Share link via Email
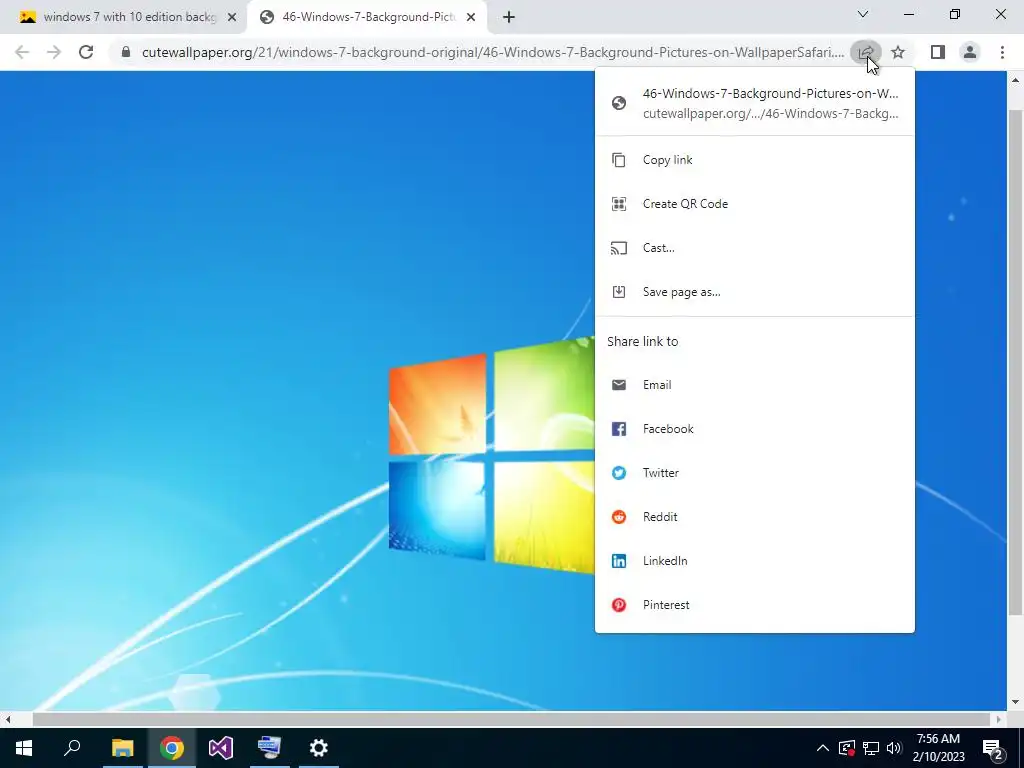1024x768 pixels. [754, 385]
